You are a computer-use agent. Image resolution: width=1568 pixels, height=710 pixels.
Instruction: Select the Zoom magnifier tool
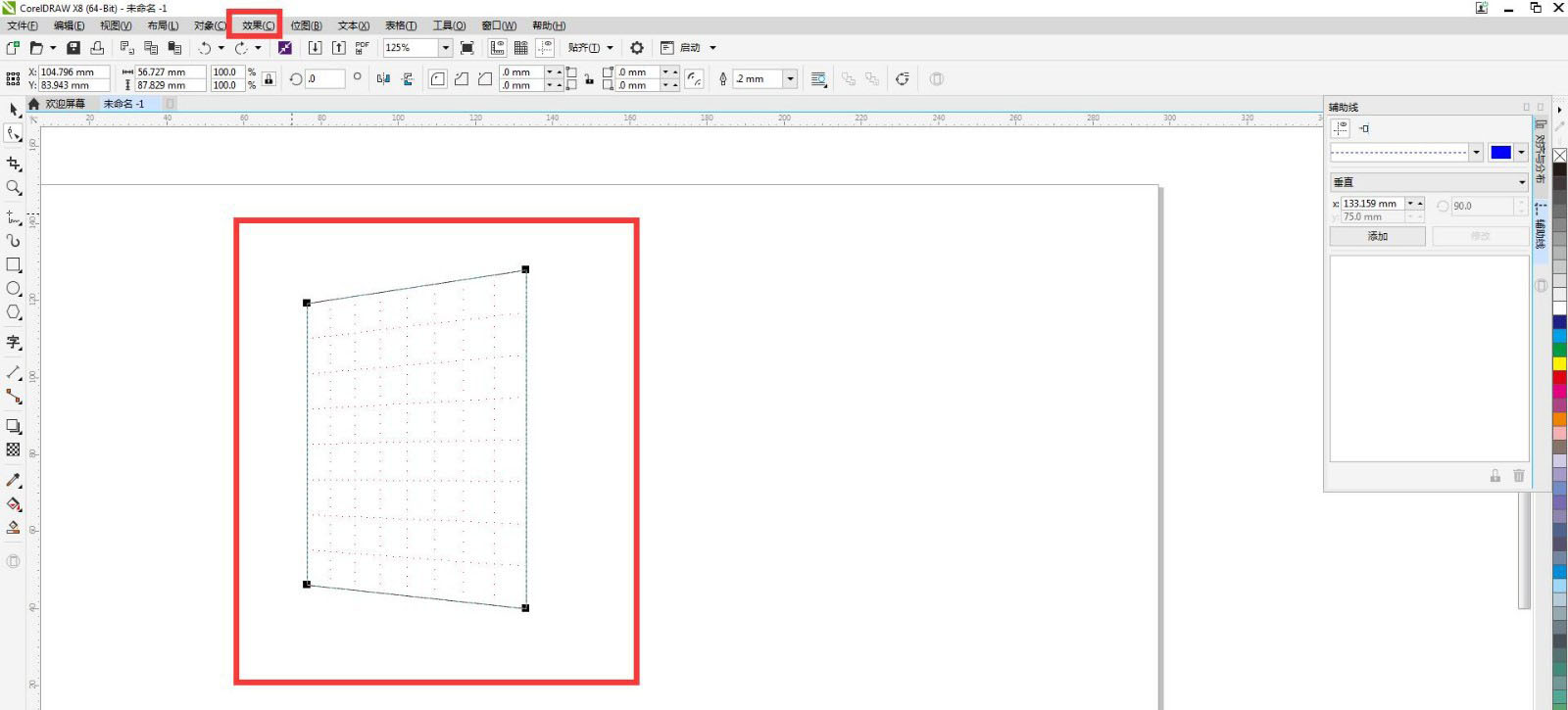(x=14, y=188)
